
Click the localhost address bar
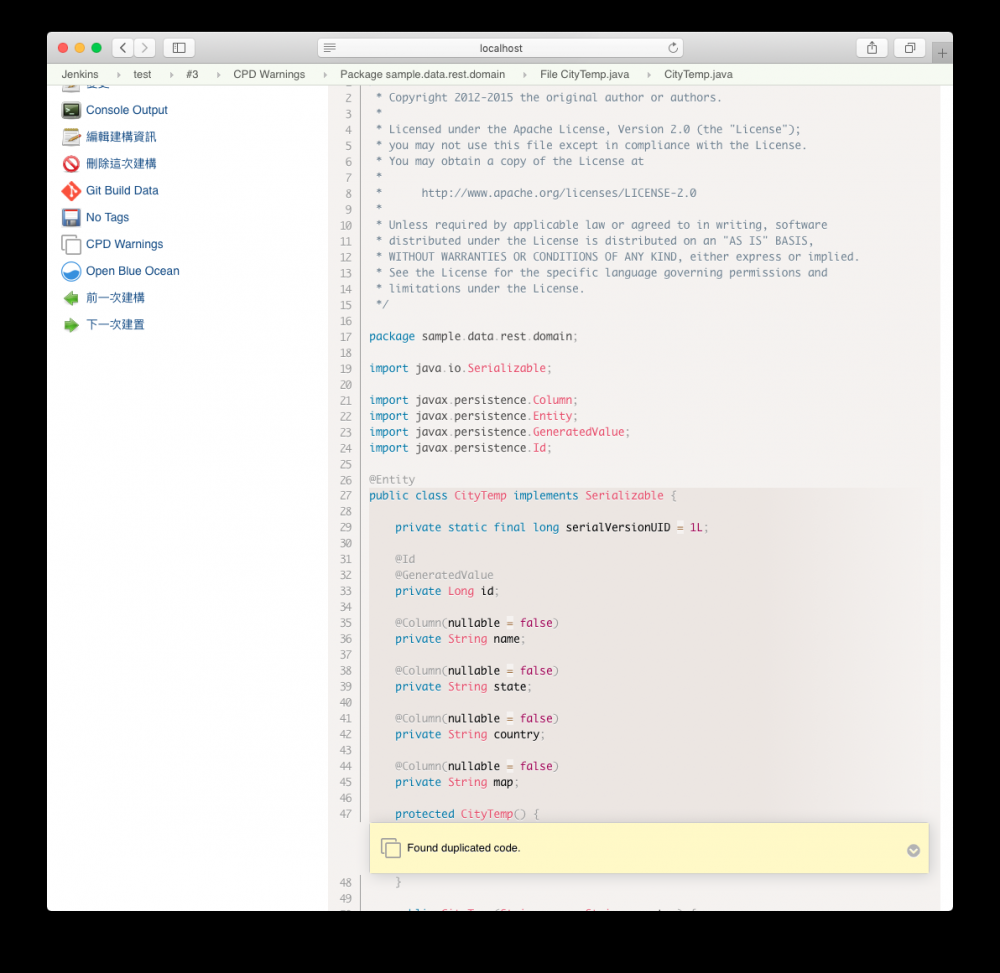tap(500, 47)
